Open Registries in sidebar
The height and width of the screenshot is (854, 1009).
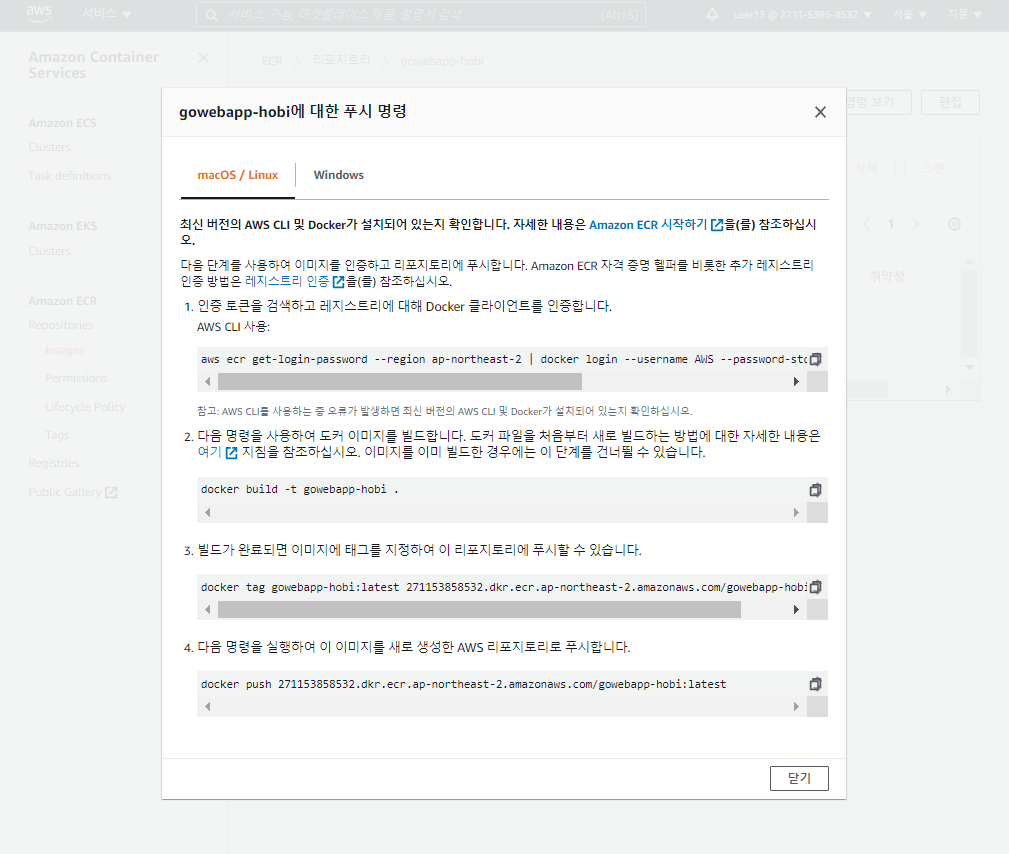[x=54, y=463]
